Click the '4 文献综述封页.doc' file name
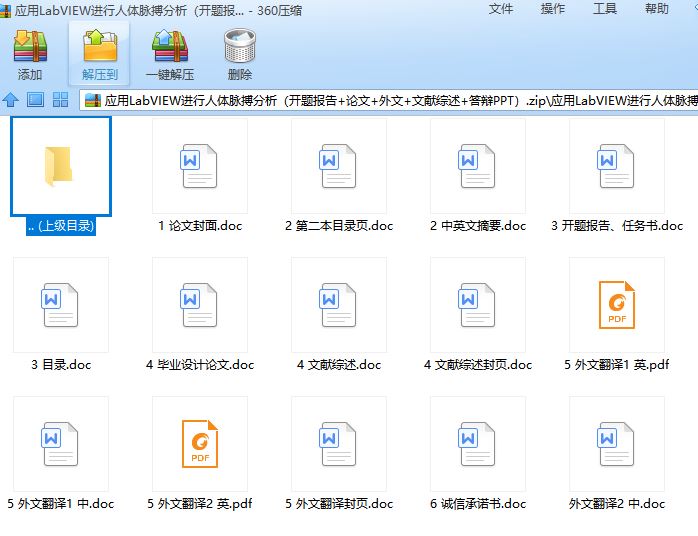 [478, 365]
